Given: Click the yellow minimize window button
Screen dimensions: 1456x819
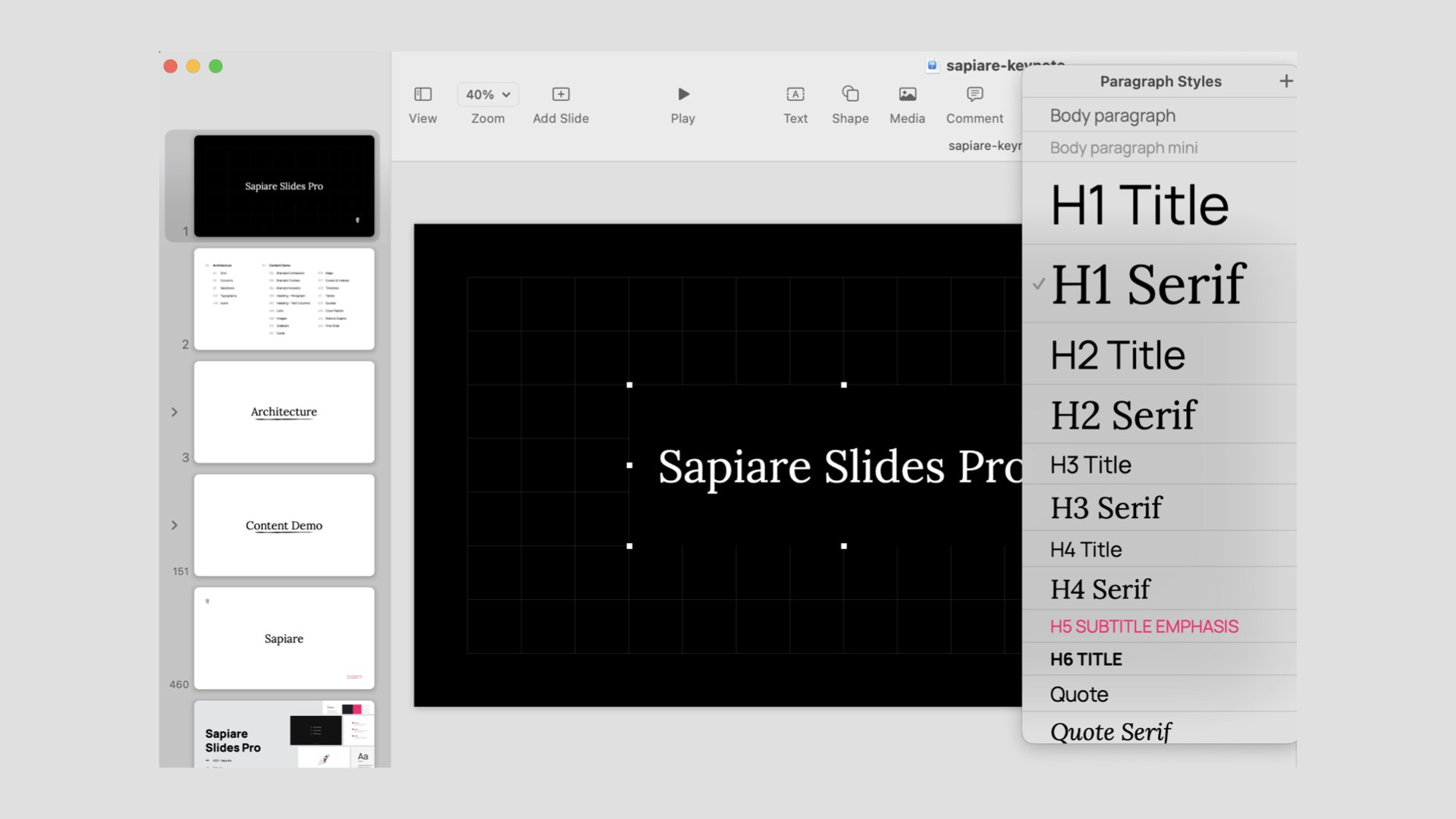Looking at the screenshot, I should [193, 66].
